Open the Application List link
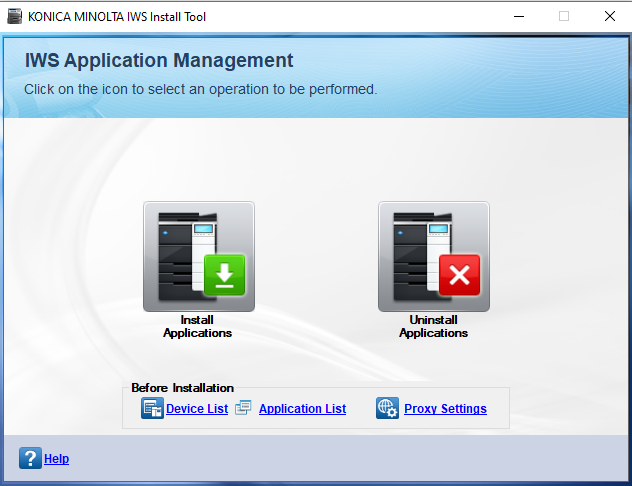Viewport: 632px width, 486px height. [302, 409]
